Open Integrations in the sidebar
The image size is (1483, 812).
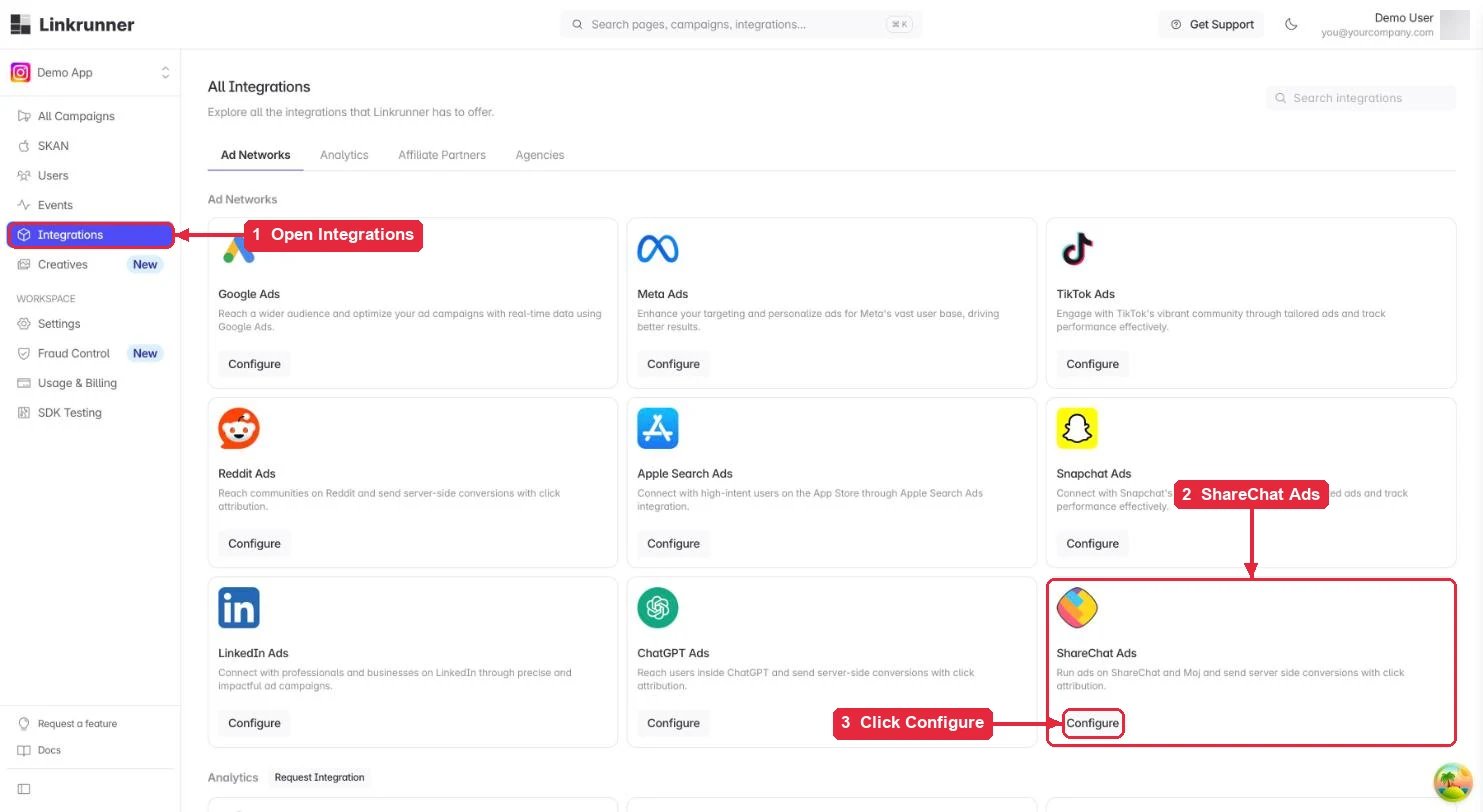(90, 235)
